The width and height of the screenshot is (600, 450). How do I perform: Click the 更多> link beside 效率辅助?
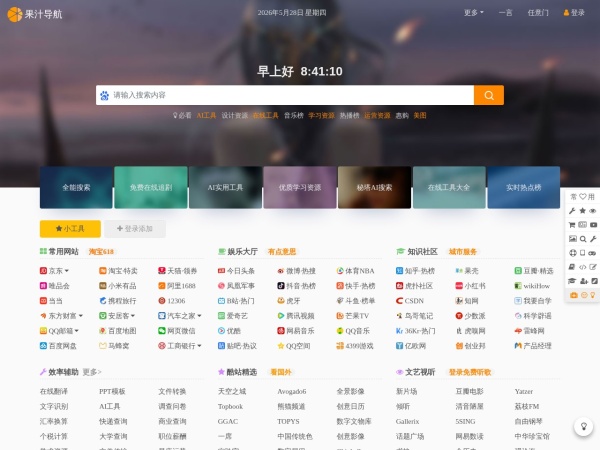pos(92,372)
